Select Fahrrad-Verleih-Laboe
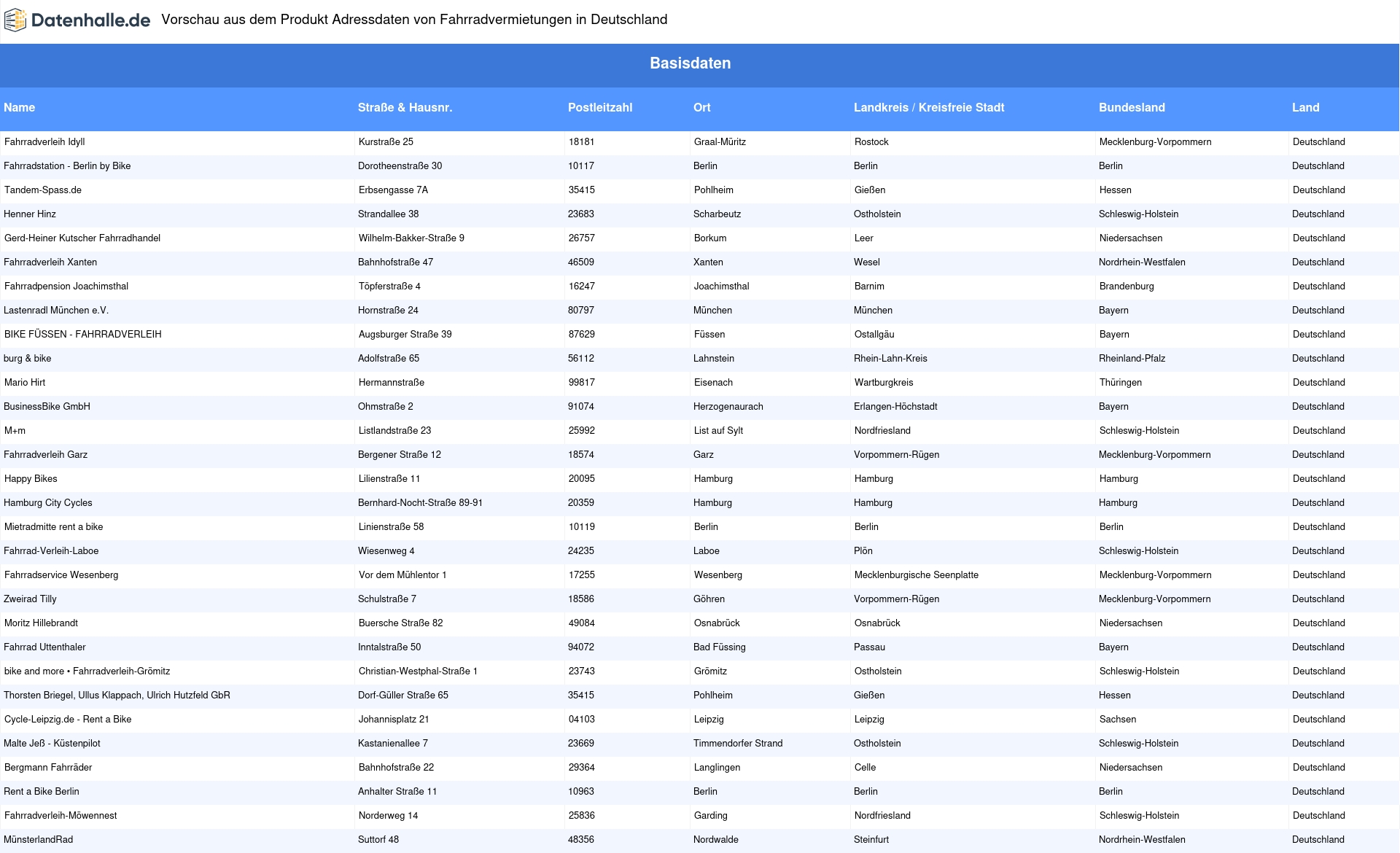The image size is (1400, 853). [x=51, y=551]
